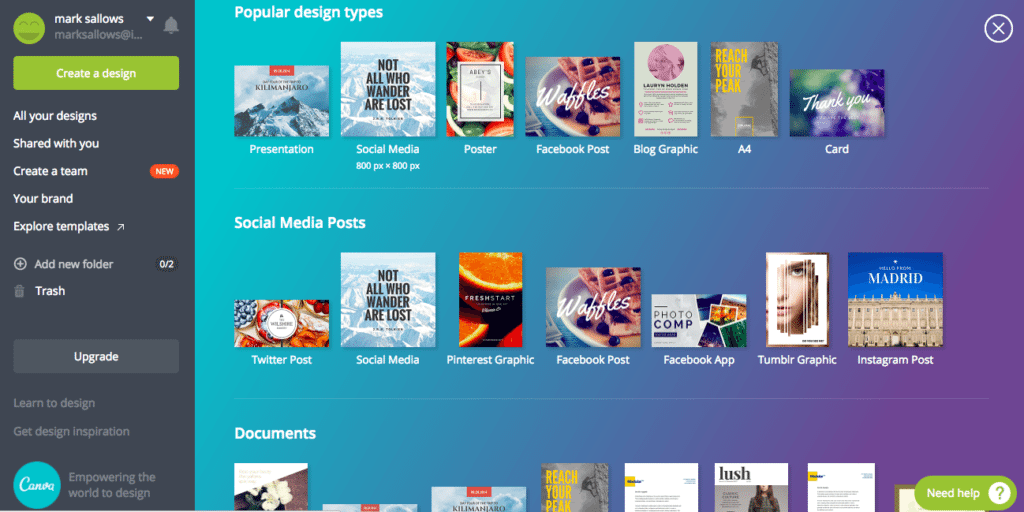Pick the Pinterest Graphic thumbnail

[x=490, y=300]
